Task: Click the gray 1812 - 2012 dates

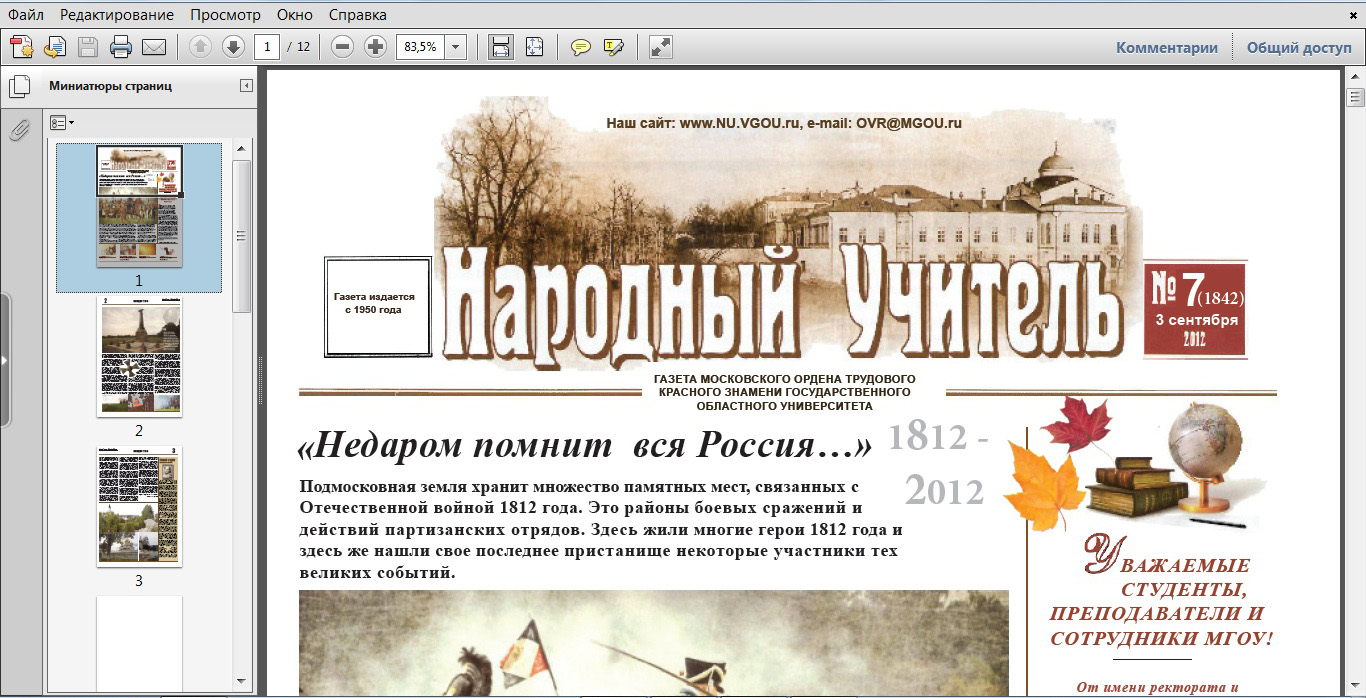Action: point(937,464)
